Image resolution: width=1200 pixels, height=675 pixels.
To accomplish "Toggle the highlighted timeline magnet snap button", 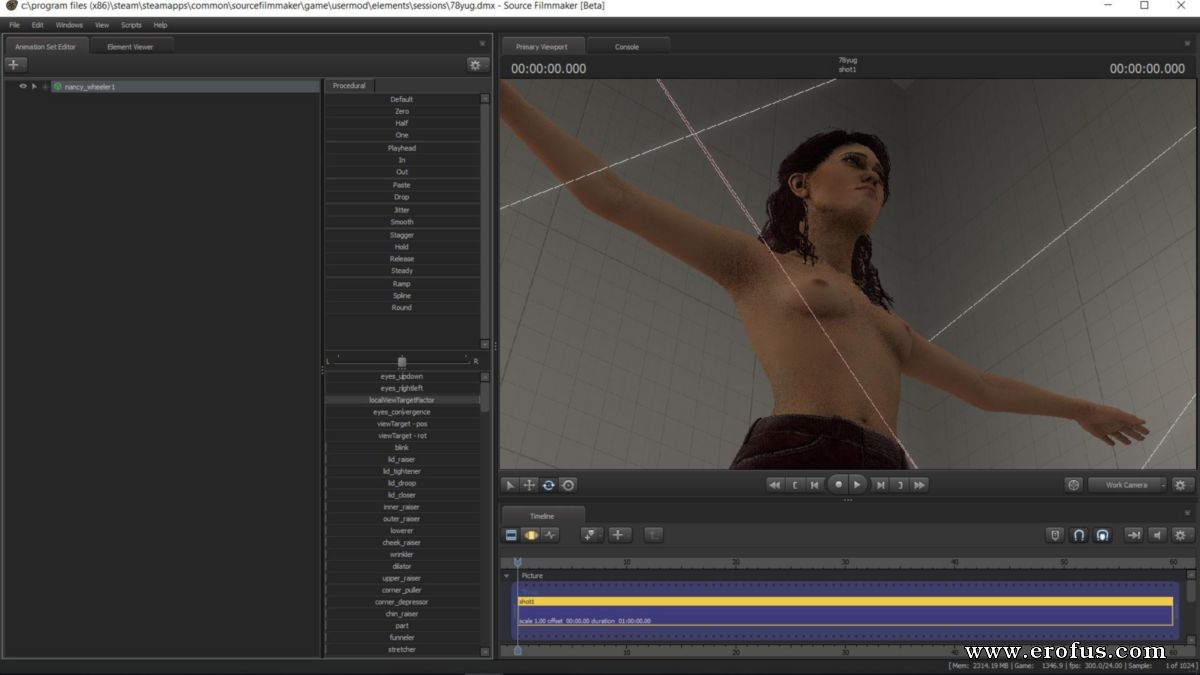I will click(1102, 535).
